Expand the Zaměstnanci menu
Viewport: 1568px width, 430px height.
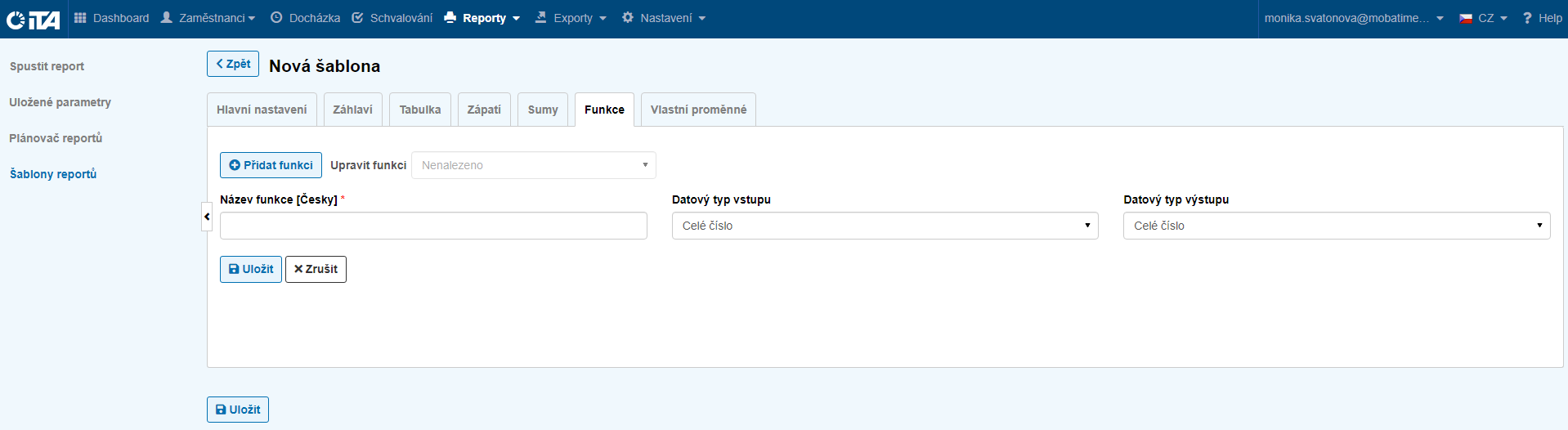[x=208, y=18]
